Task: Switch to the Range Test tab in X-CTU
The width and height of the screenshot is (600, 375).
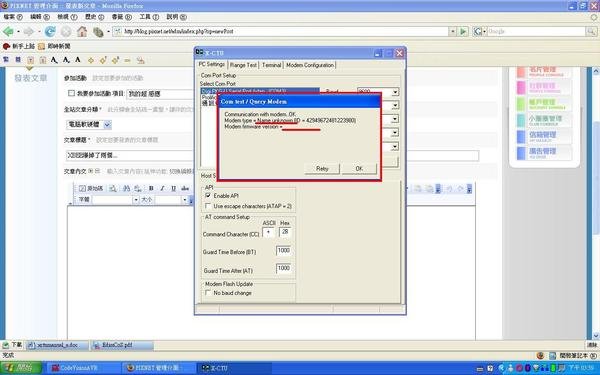Action: coord(243,65)
